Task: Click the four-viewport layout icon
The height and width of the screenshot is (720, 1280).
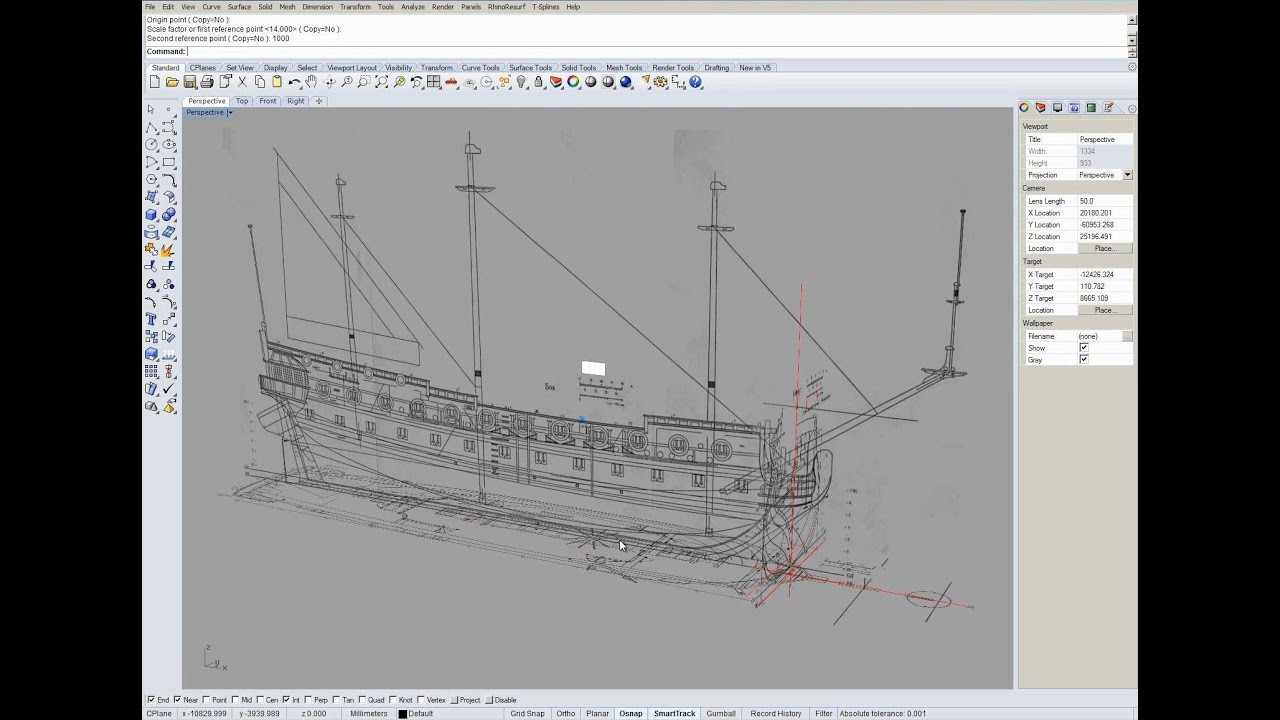Action: tap(434, 82)
